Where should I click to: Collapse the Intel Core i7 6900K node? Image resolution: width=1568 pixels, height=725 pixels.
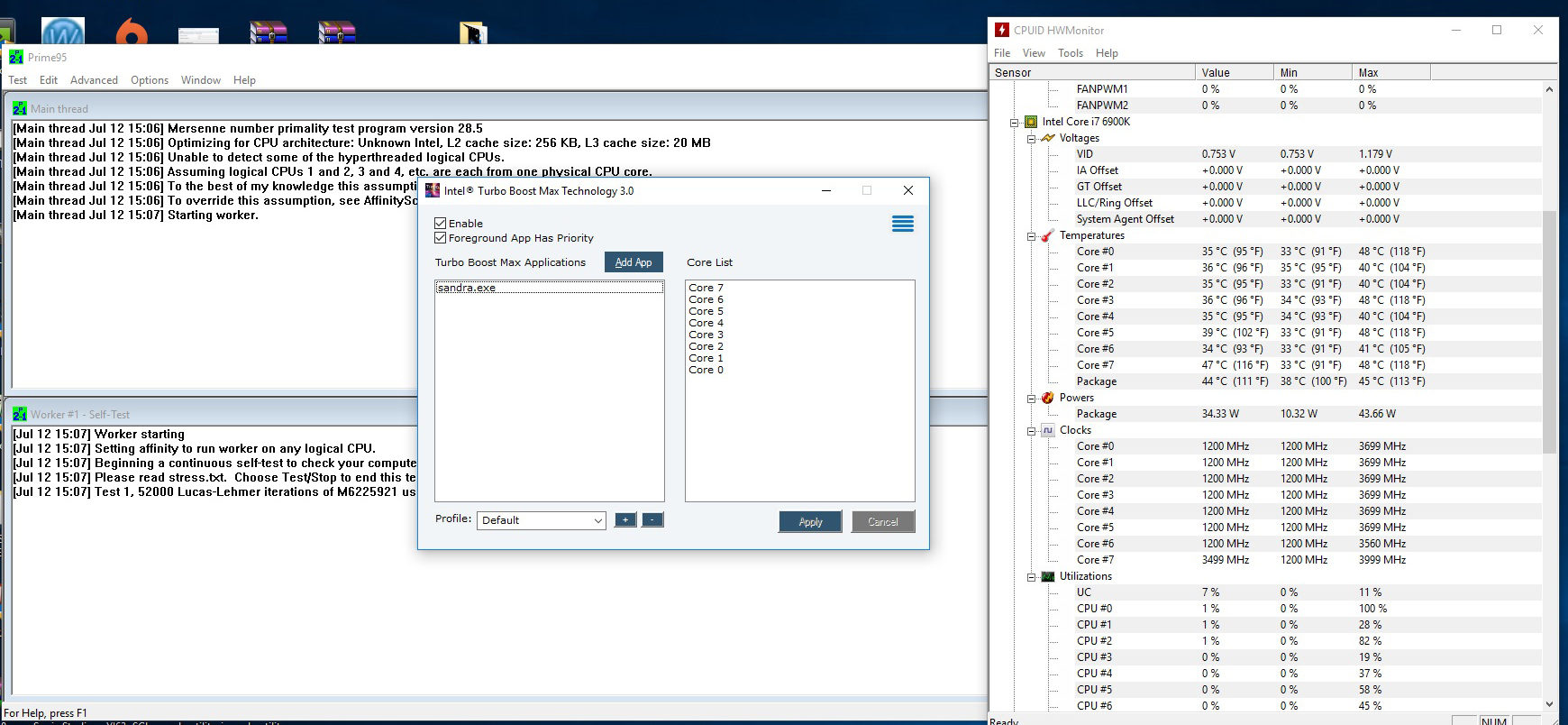tap(1015, 122)
